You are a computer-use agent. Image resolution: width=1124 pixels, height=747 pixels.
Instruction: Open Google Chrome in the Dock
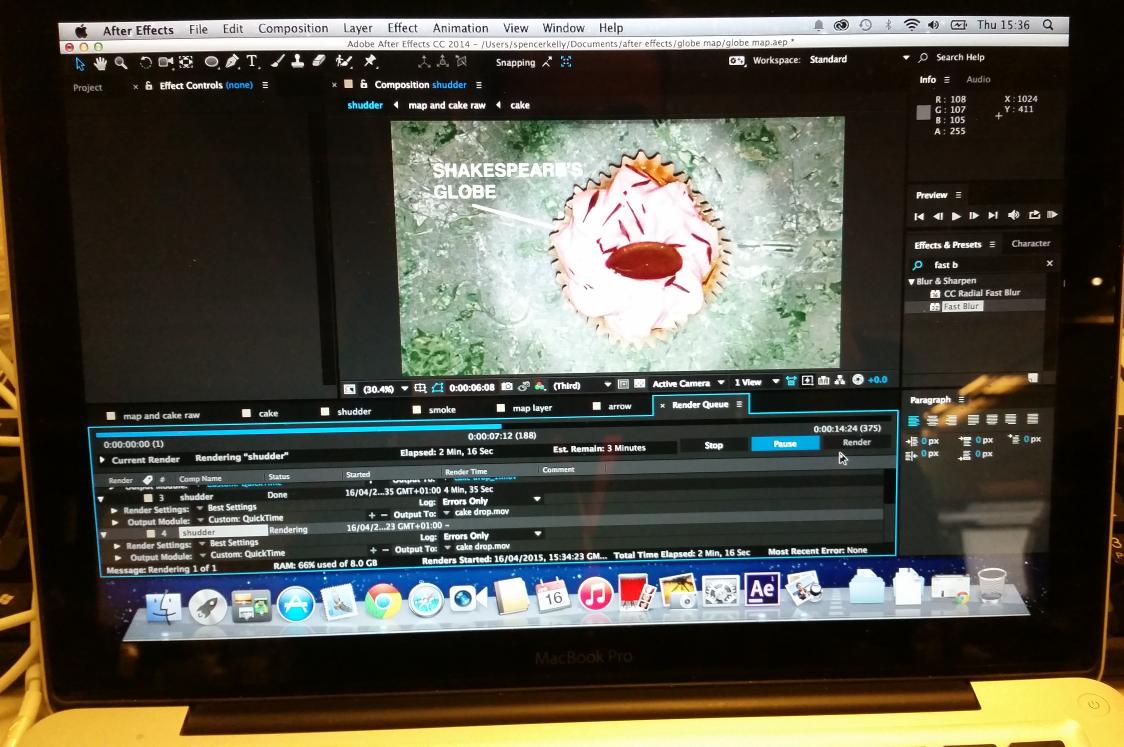[x=383, y=601]
